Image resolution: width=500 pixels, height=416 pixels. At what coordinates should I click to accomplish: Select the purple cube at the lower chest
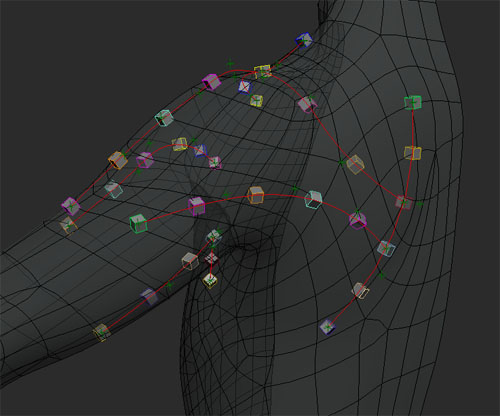tap(327, 327)
